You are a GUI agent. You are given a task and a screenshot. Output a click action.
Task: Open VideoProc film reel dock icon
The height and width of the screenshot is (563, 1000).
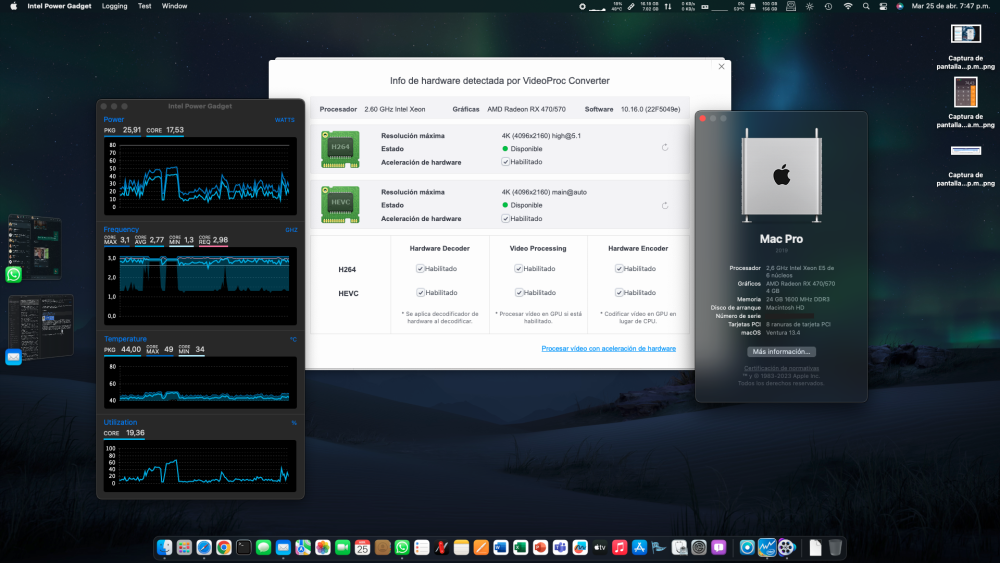point(786,547)
